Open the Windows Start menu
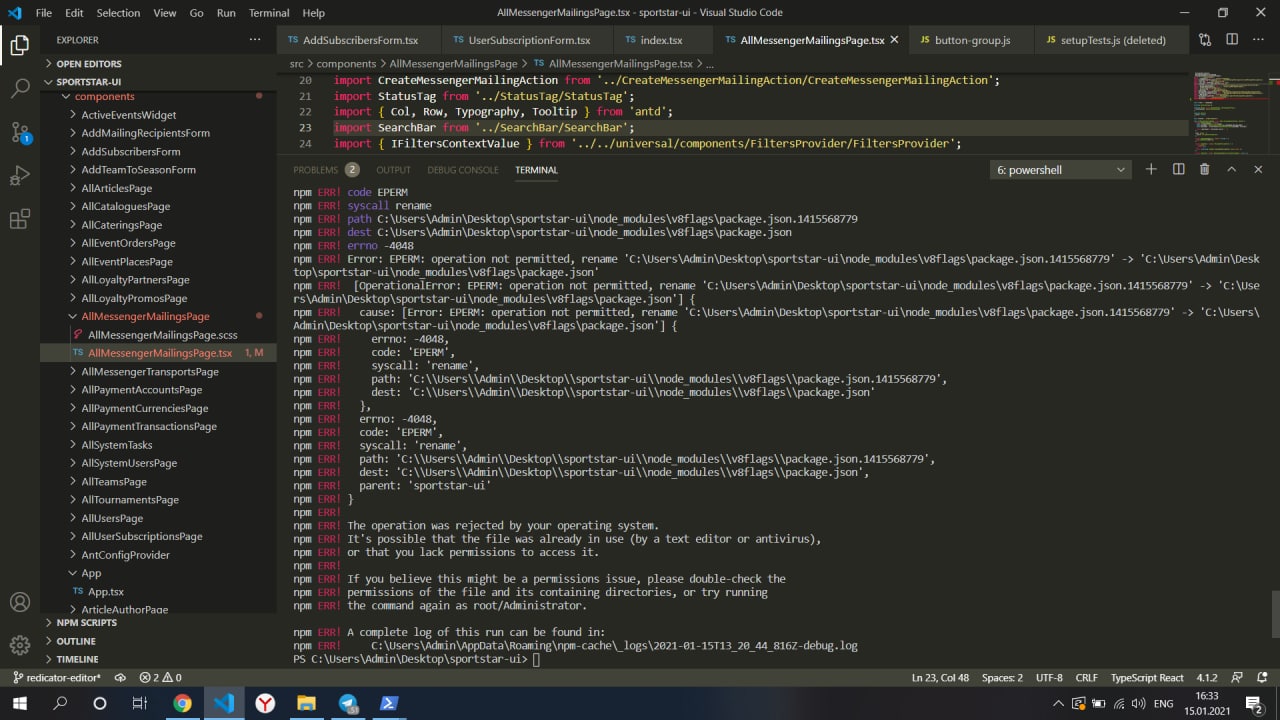This screenshot has height=720, width=1280. (20, 703)
